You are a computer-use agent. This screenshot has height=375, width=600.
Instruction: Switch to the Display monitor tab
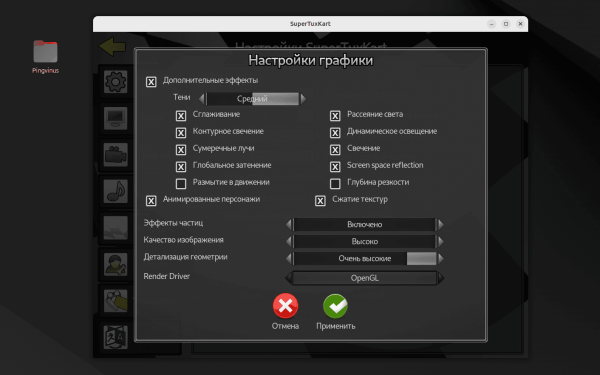[115, 118]
